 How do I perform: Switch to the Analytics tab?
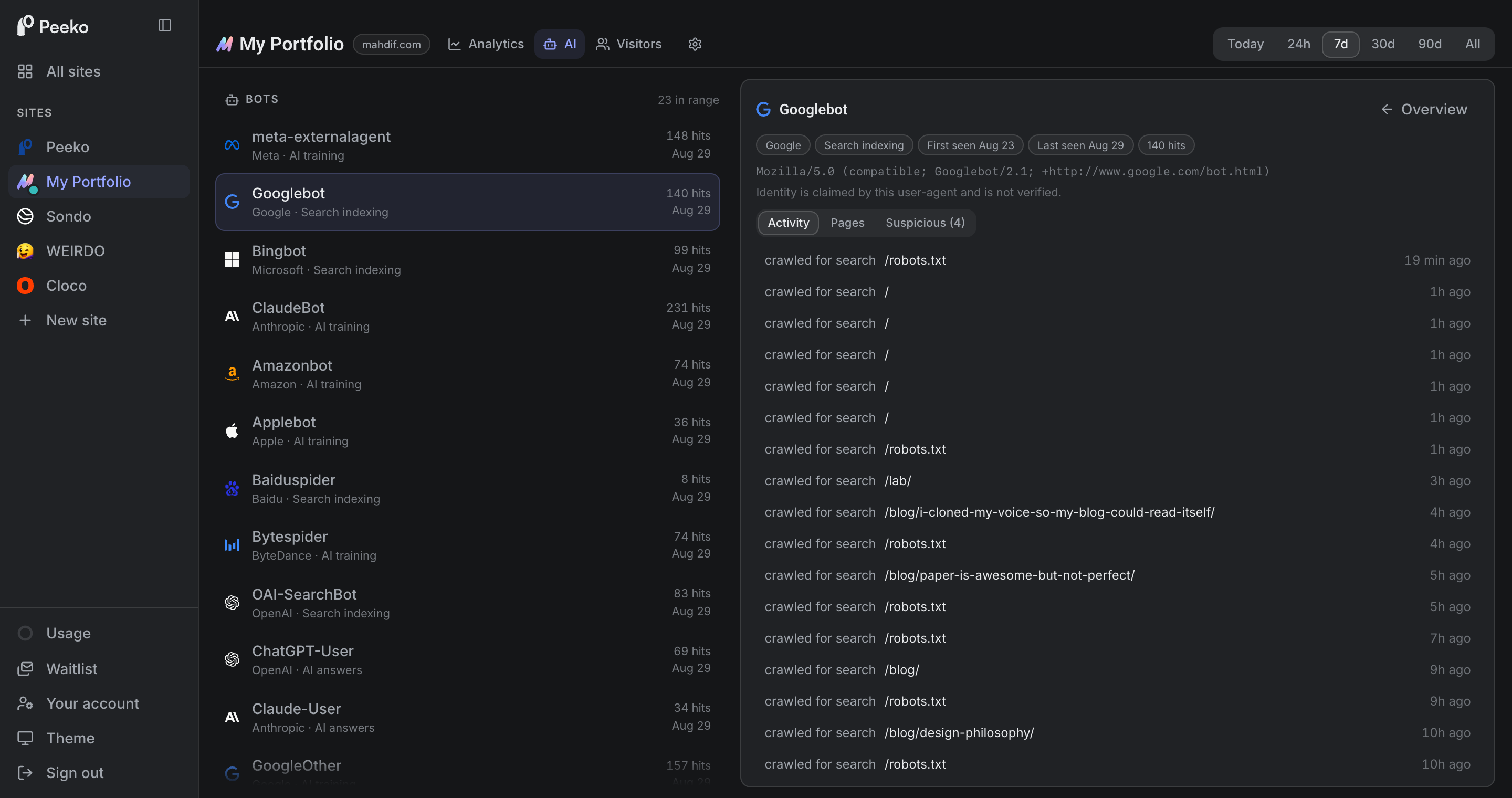click(x=486, y=44)
